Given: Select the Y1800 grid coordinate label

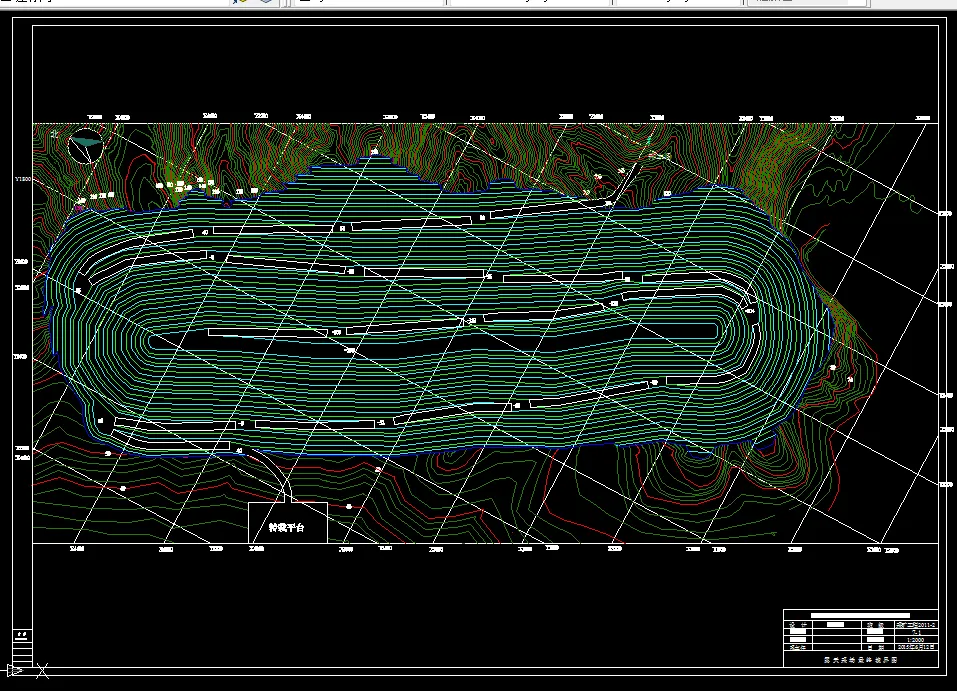Looking at the screenshot, I should [23, 179].
